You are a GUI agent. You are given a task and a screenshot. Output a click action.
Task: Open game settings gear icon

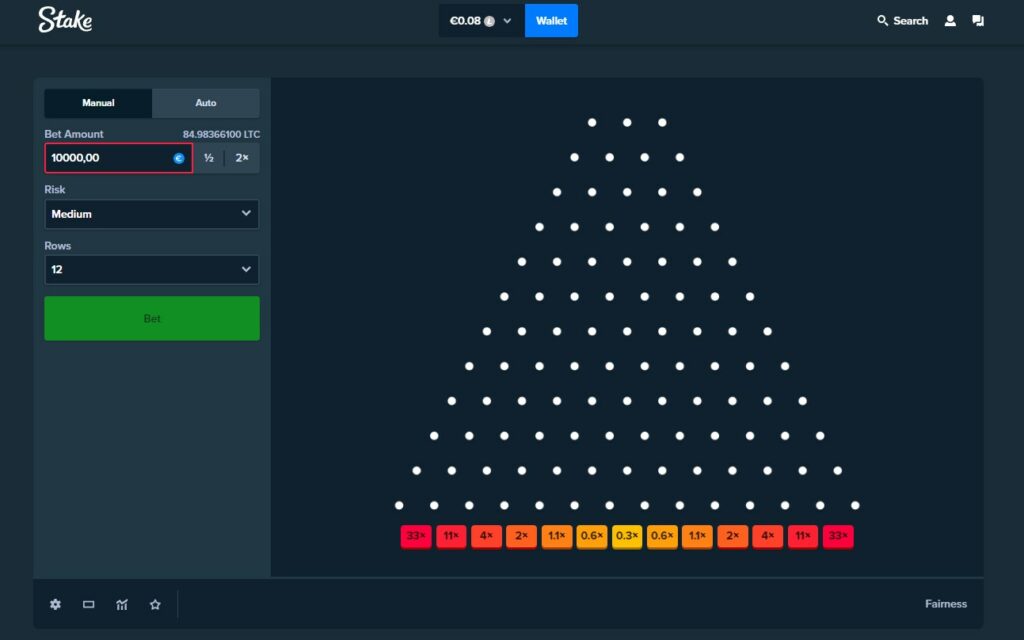pos(55,604)
